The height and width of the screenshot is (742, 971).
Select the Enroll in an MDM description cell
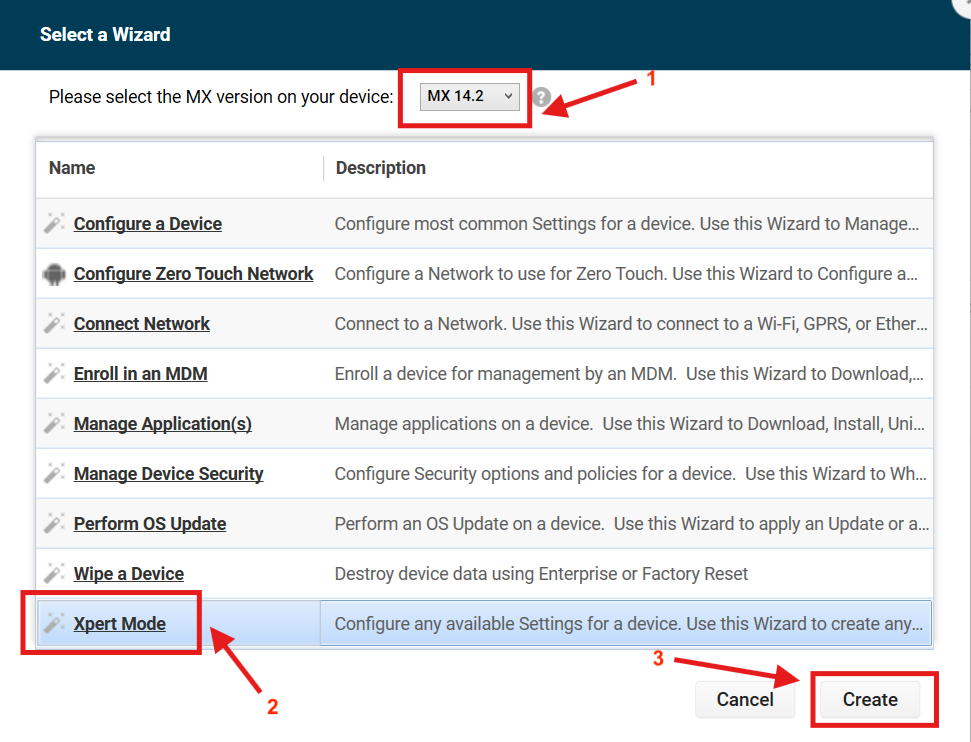pos(630,374)
